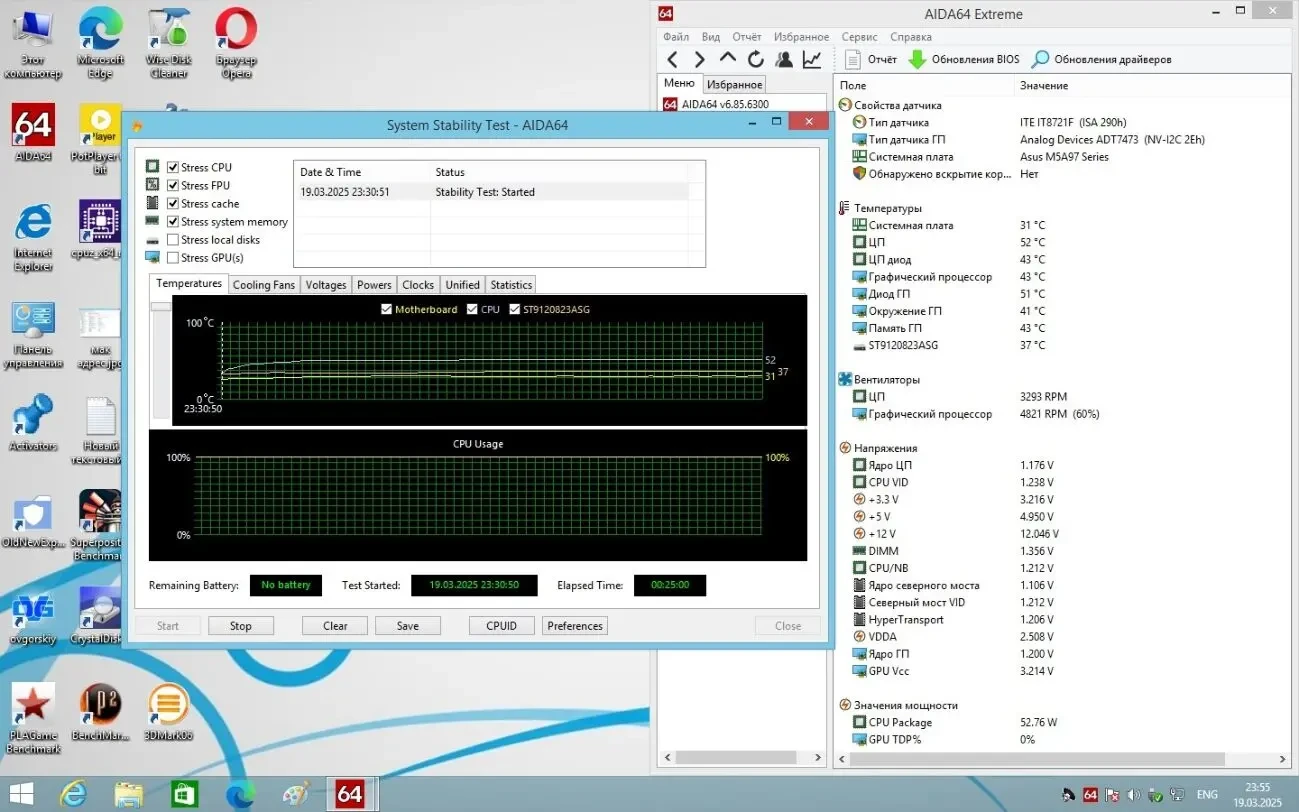Switch to AIDA64 taskbar button
Screen dimensions: 1299x812
[349, 794]
